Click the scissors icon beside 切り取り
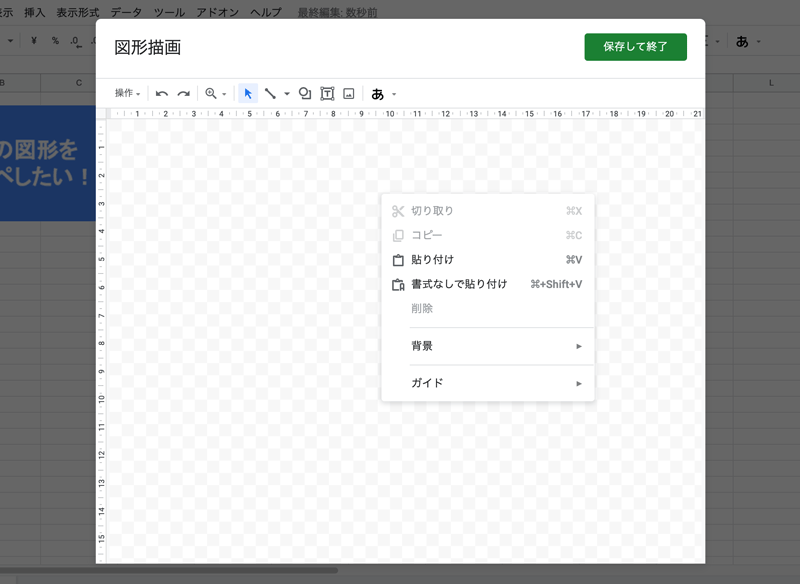Image resolution: width=800 pixels, height=584 pixels. (x=398, y=211)
